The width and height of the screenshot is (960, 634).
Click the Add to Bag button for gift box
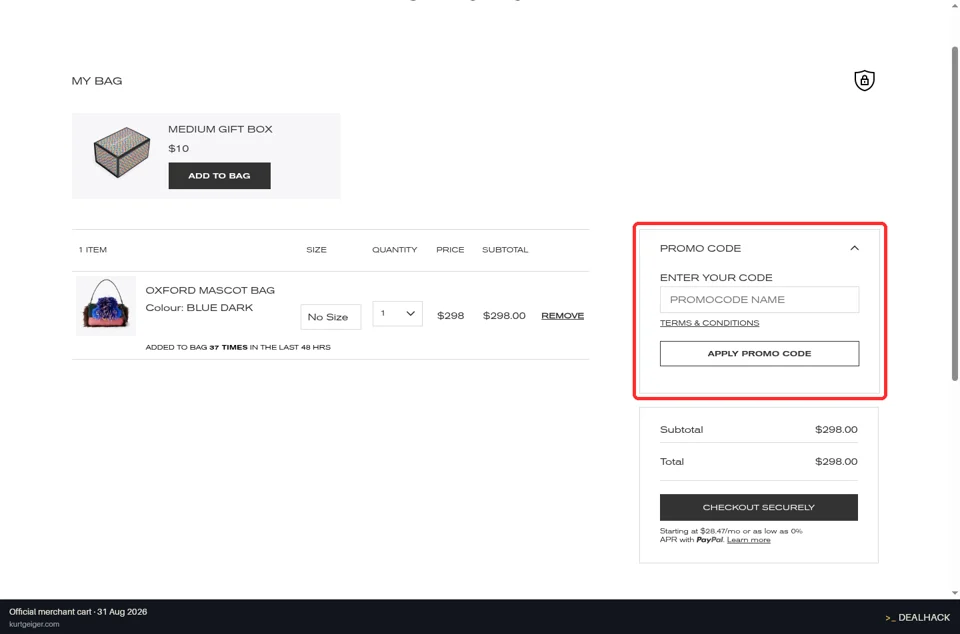219,176
